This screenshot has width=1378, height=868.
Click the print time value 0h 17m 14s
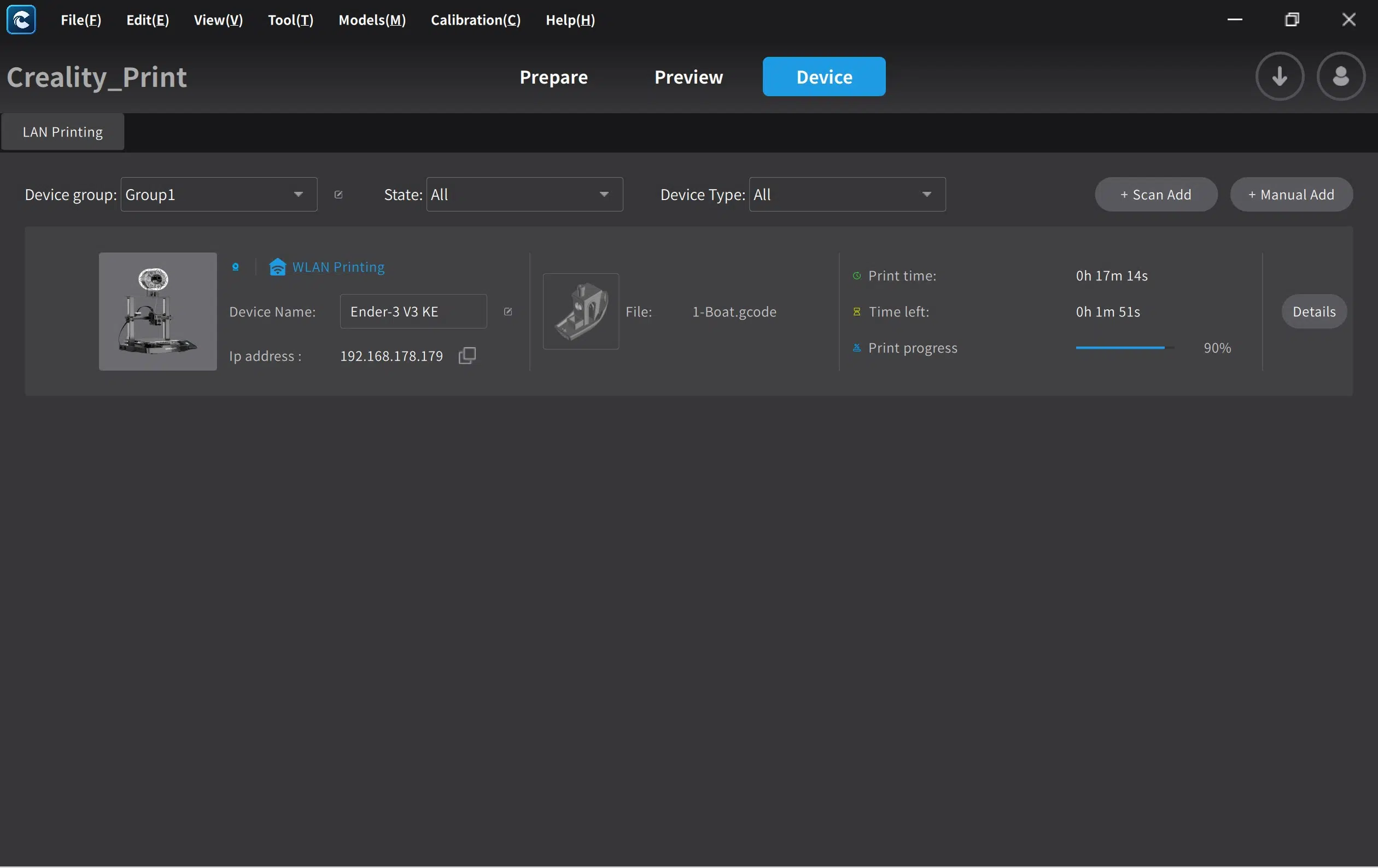1111,276
